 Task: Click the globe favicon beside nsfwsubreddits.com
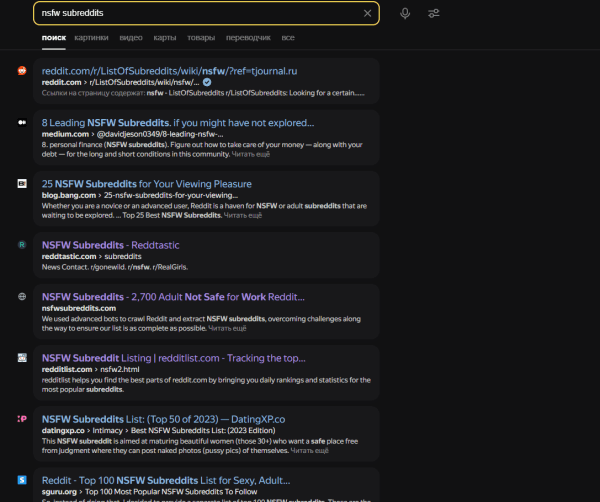coord(22,297)
